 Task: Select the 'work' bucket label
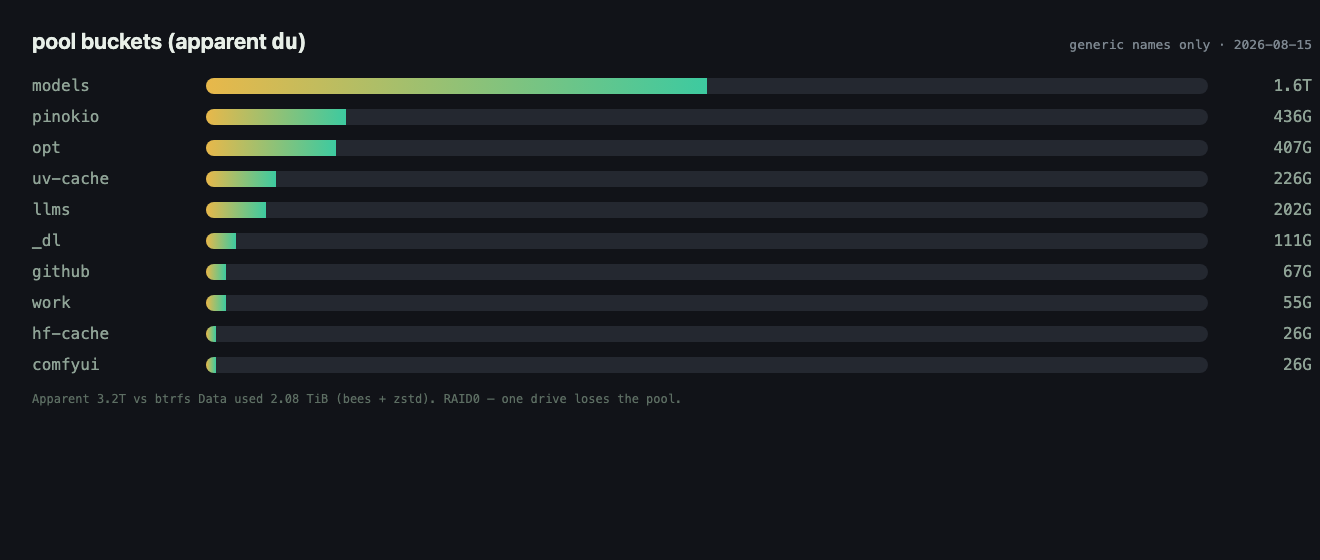click(x=51, y=303)
